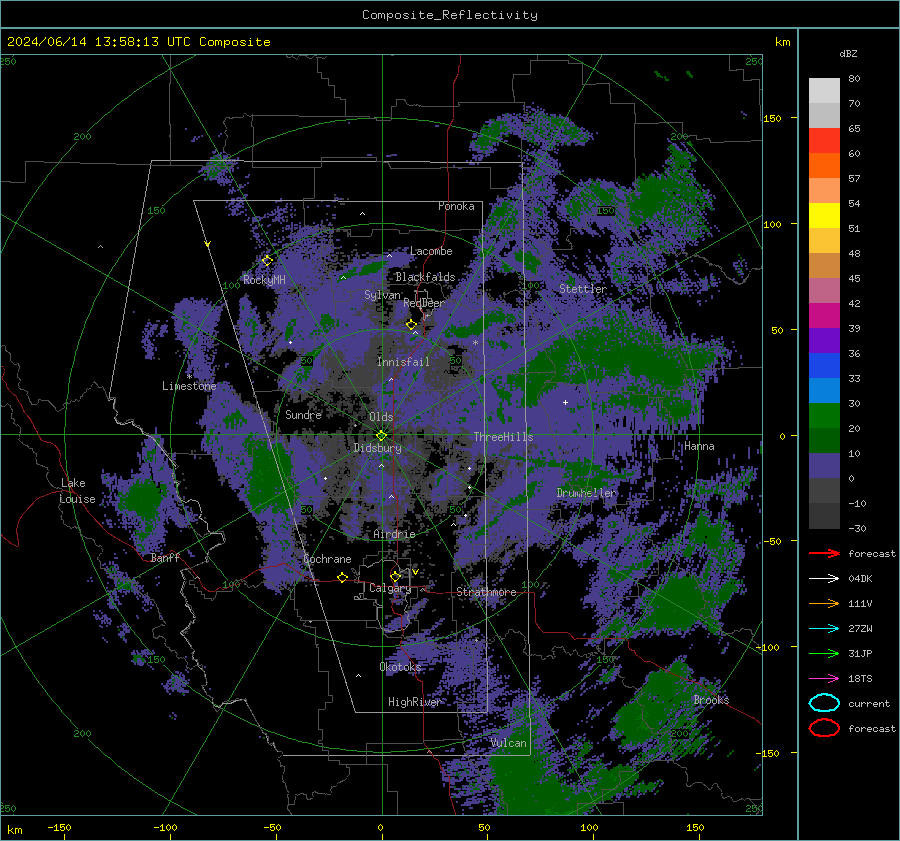The height and width of the screenshot is (841, 900).
Task: Click the Composite_Reflectivity title text
Action: (450, 15)
